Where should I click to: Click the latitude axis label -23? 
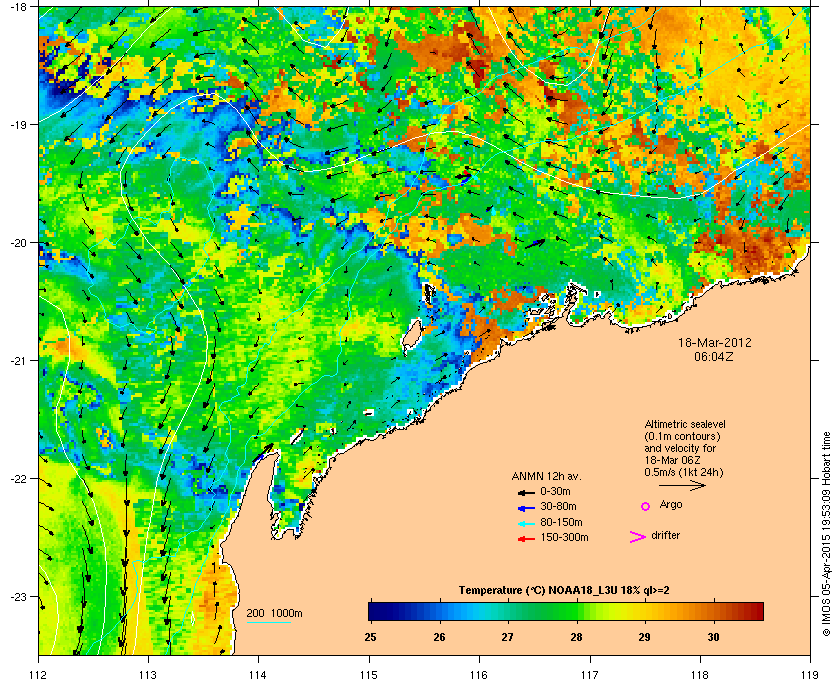[18, 596]
